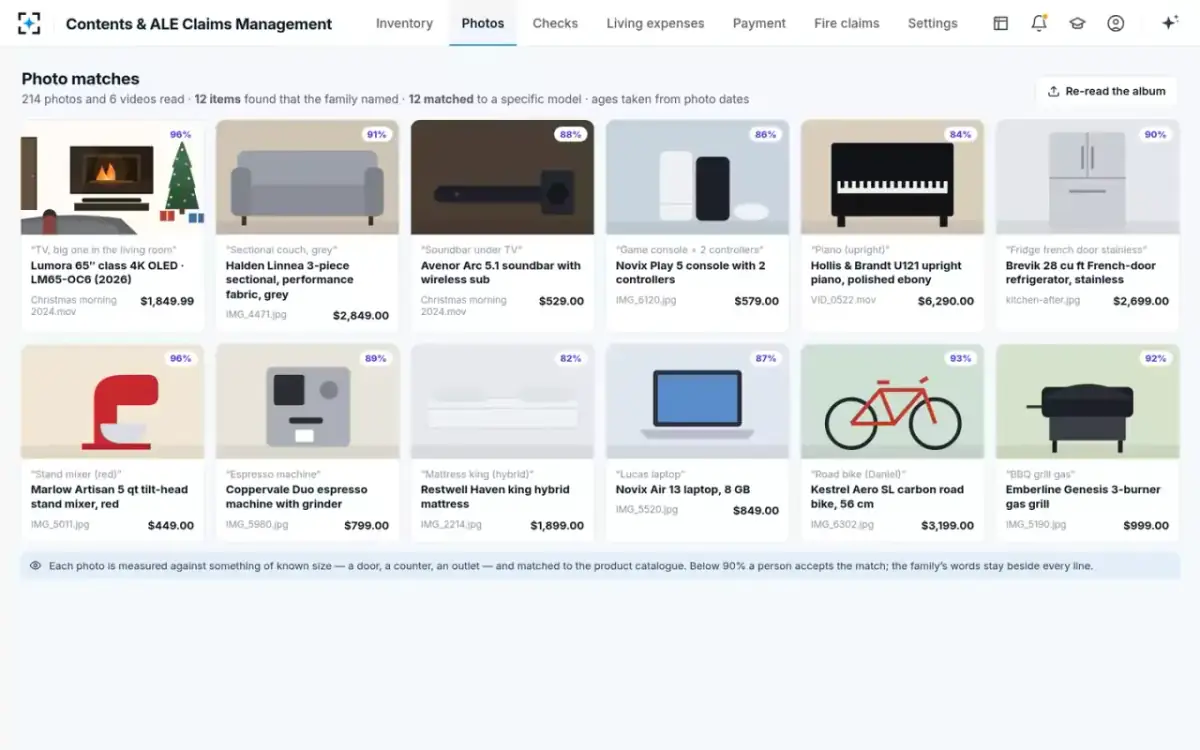The image size is (1200, 750).
Task: Click file name kitchen-after.jpg
Action: point(1043,300)
